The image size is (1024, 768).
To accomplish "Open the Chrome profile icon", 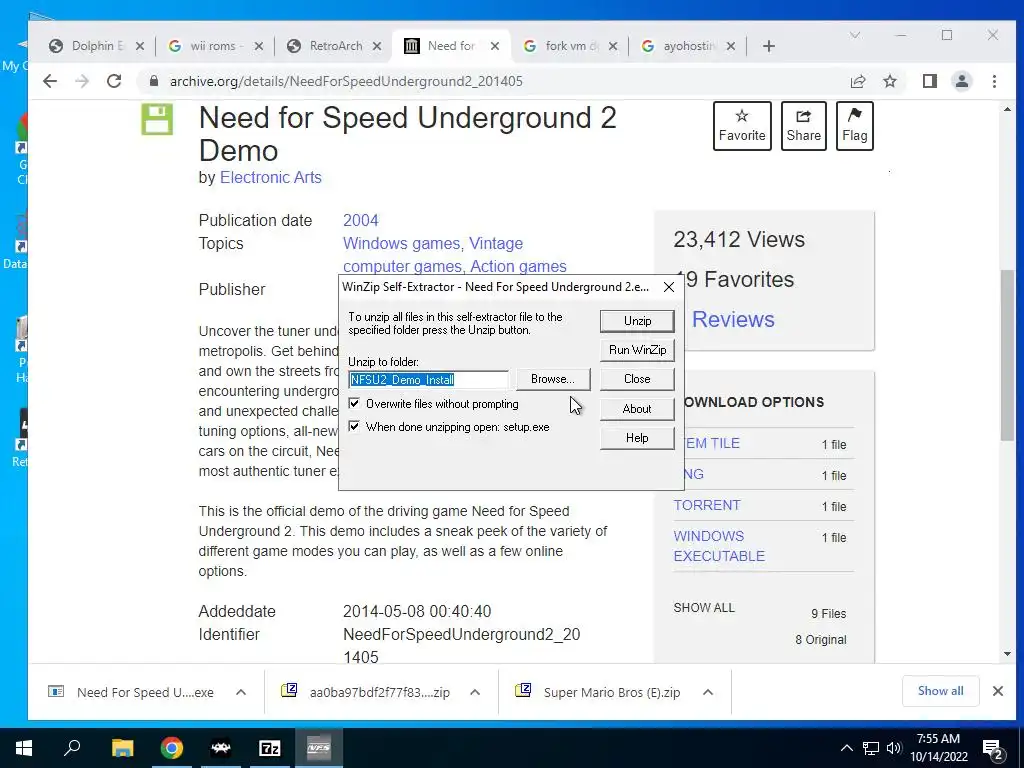I will pos(961,81).
